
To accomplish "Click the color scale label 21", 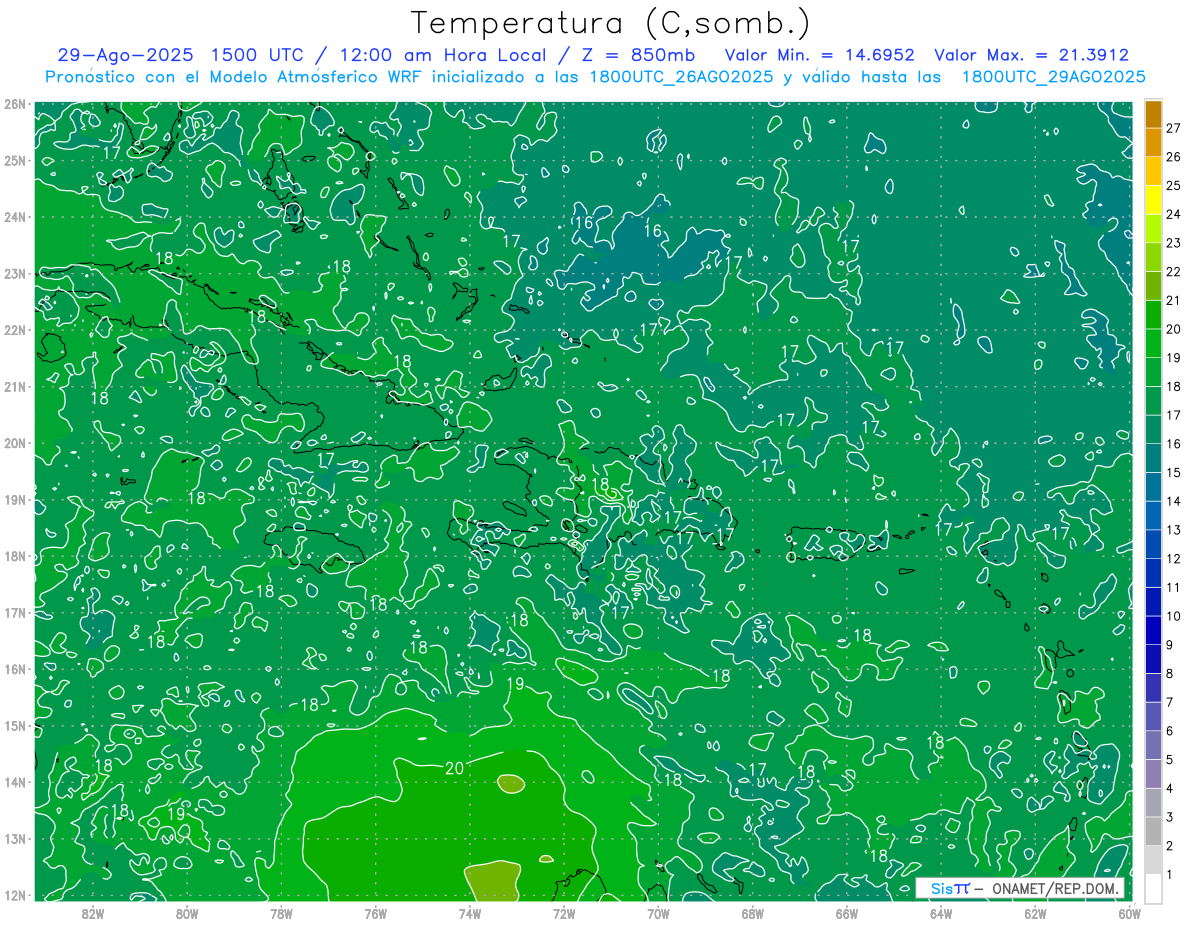I will 1174,300.
